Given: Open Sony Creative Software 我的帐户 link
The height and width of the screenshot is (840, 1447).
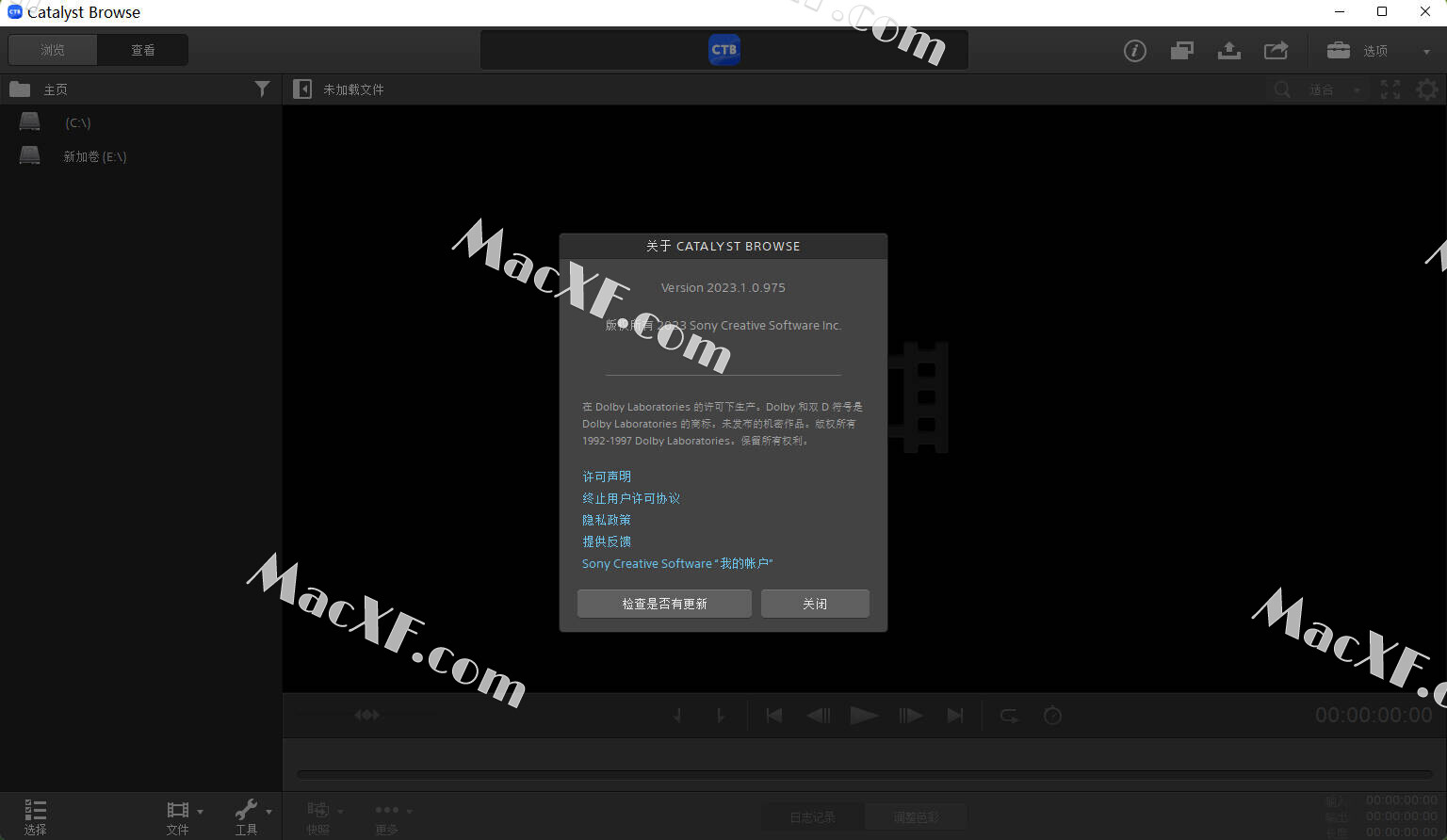Looking at the screenshot, I should coord(677,563).
